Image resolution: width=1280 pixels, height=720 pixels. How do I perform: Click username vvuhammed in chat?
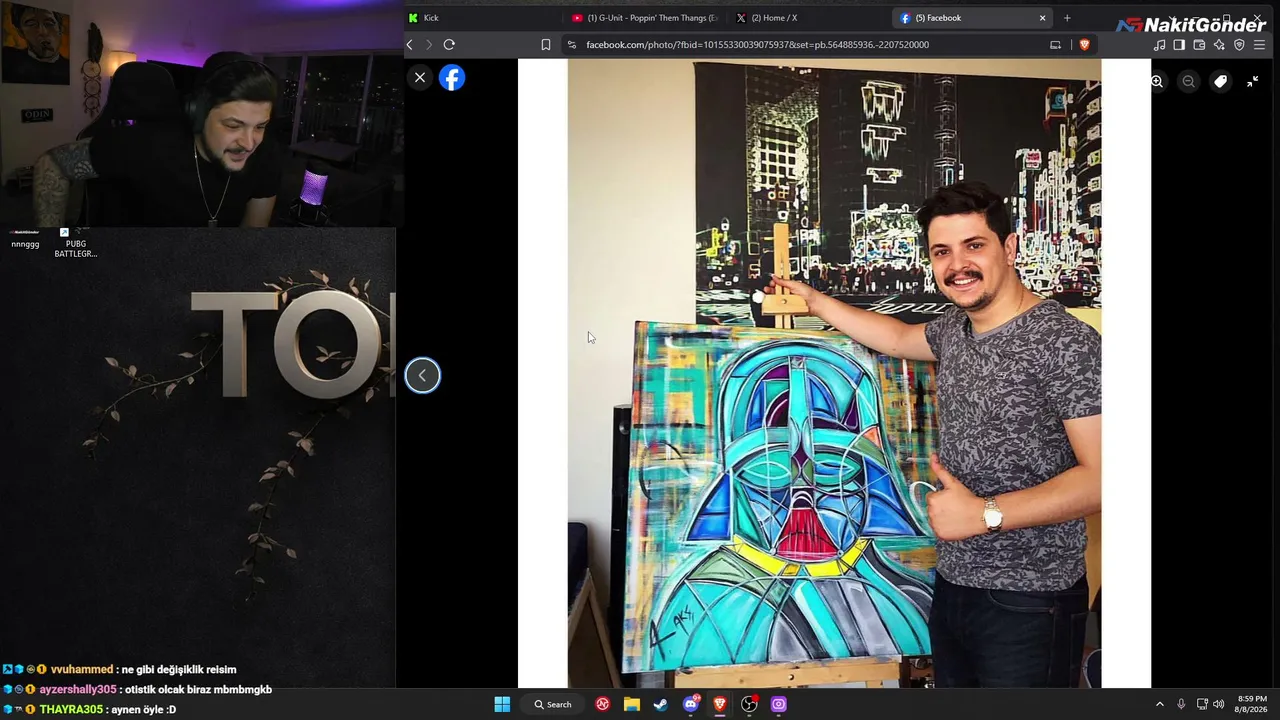(x=82, y=669)
